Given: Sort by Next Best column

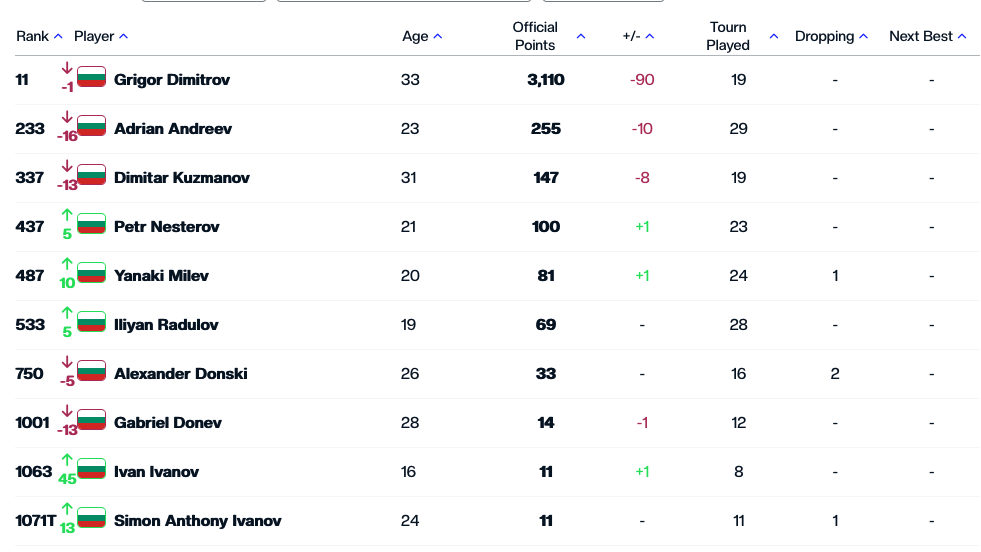Looking at the screenshot, I should point(962,37).
